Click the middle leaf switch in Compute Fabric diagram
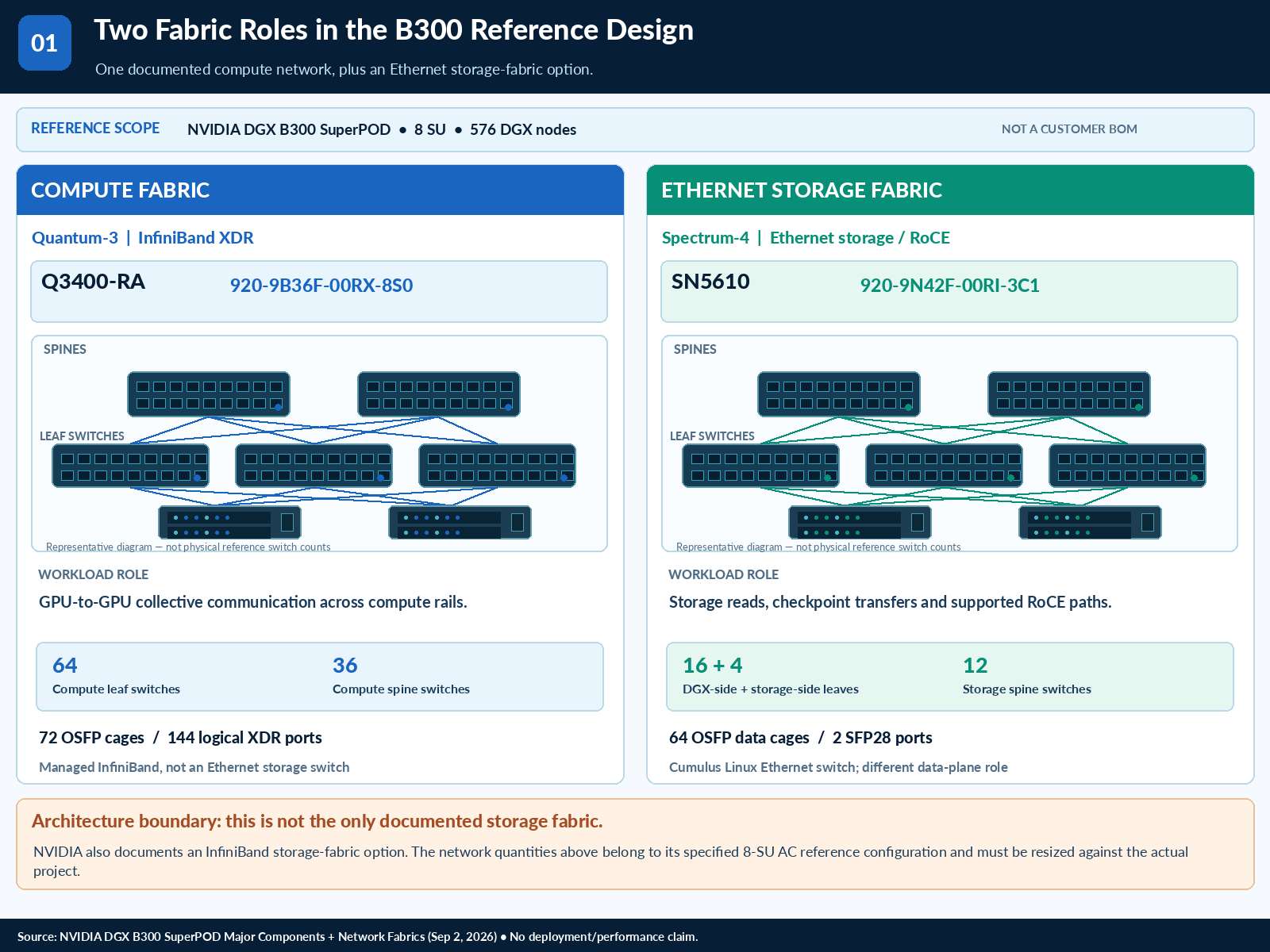Image resolution: width=1270 pixels, height=952 pixels. 314,466
